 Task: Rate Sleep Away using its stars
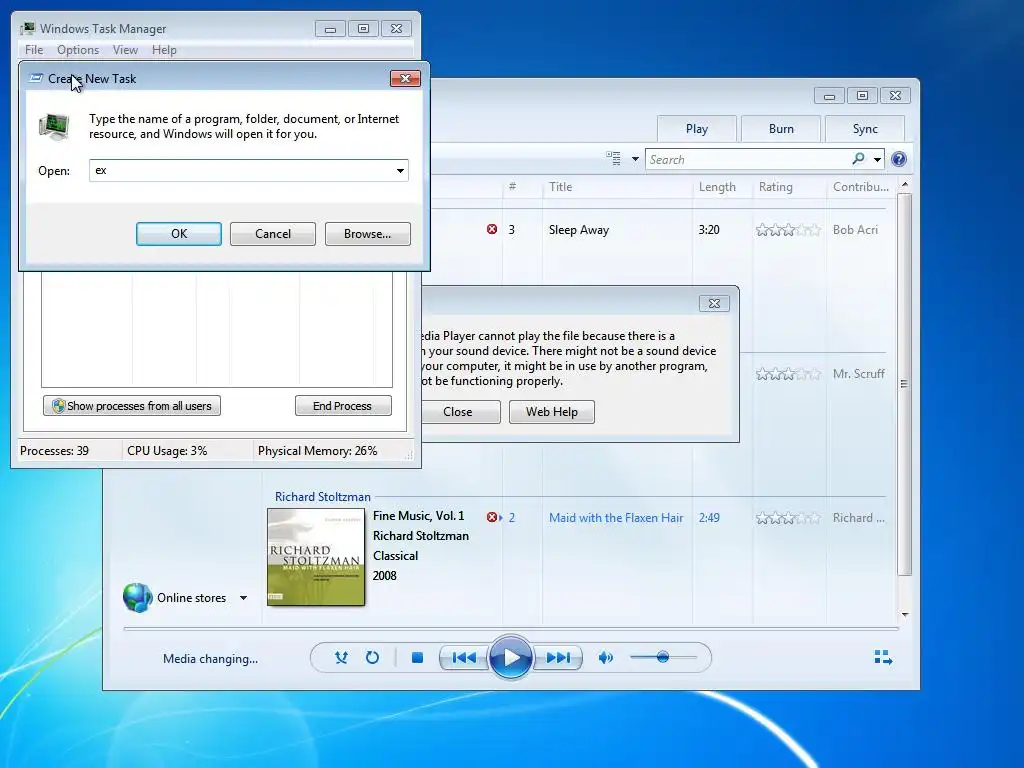[x=788, y=230]
